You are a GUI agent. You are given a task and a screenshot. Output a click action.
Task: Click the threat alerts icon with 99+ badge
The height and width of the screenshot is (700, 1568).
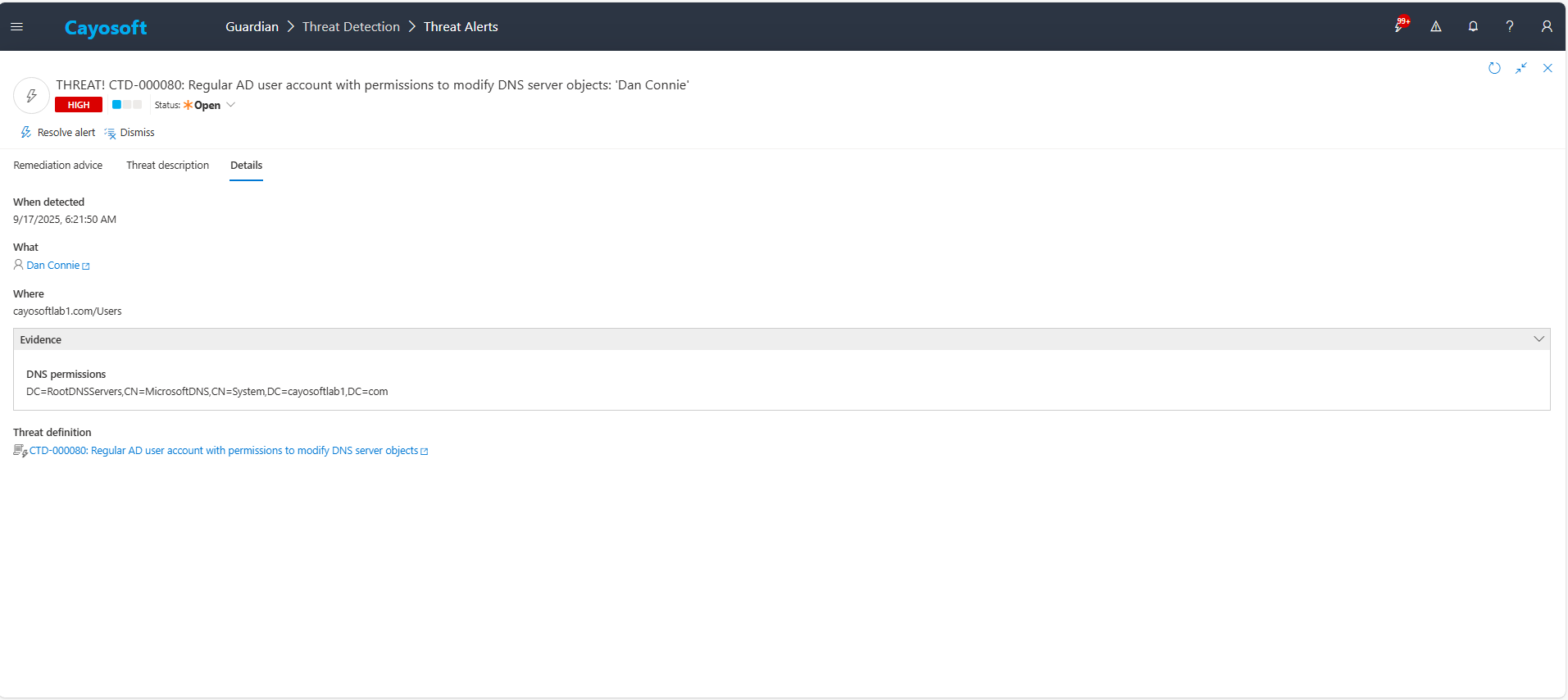[x=1400, y=26]
